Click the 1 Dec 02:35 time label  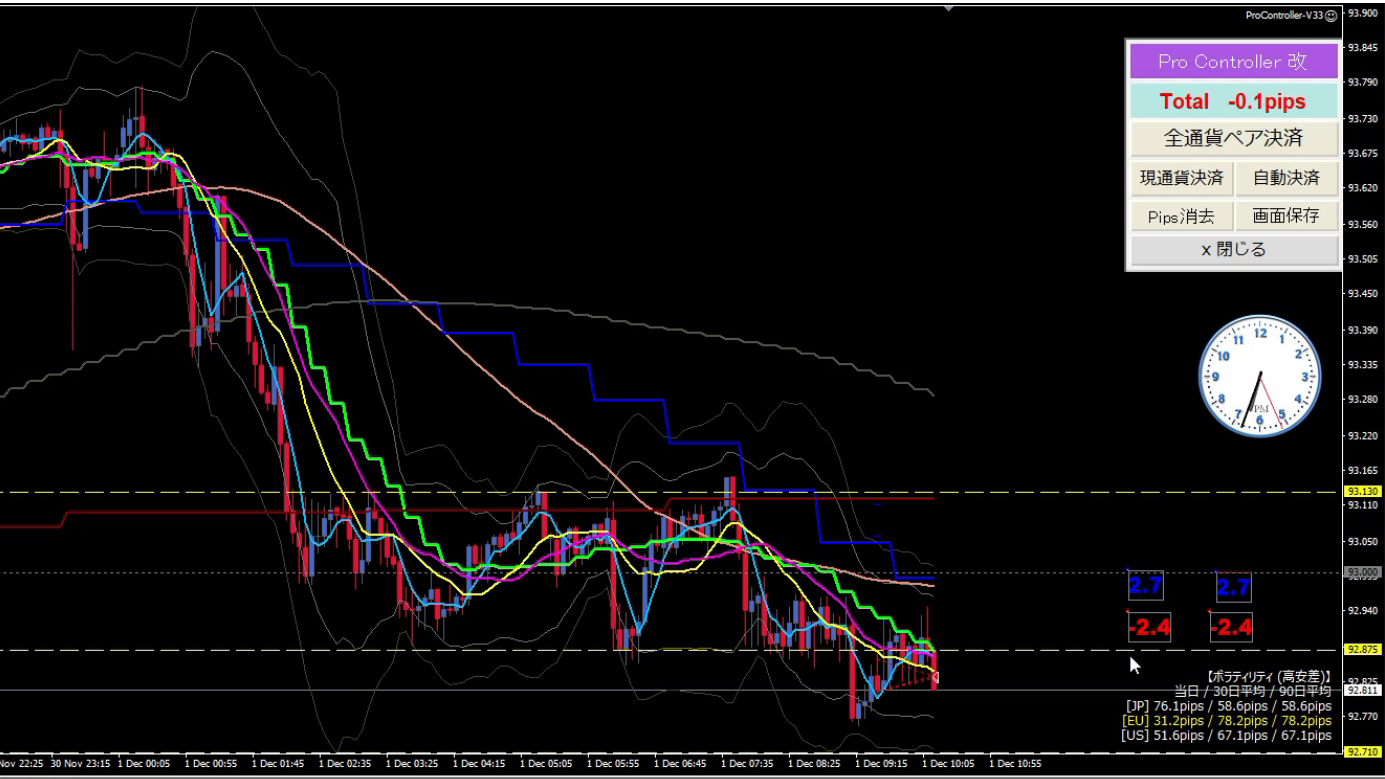click(345, 763)
